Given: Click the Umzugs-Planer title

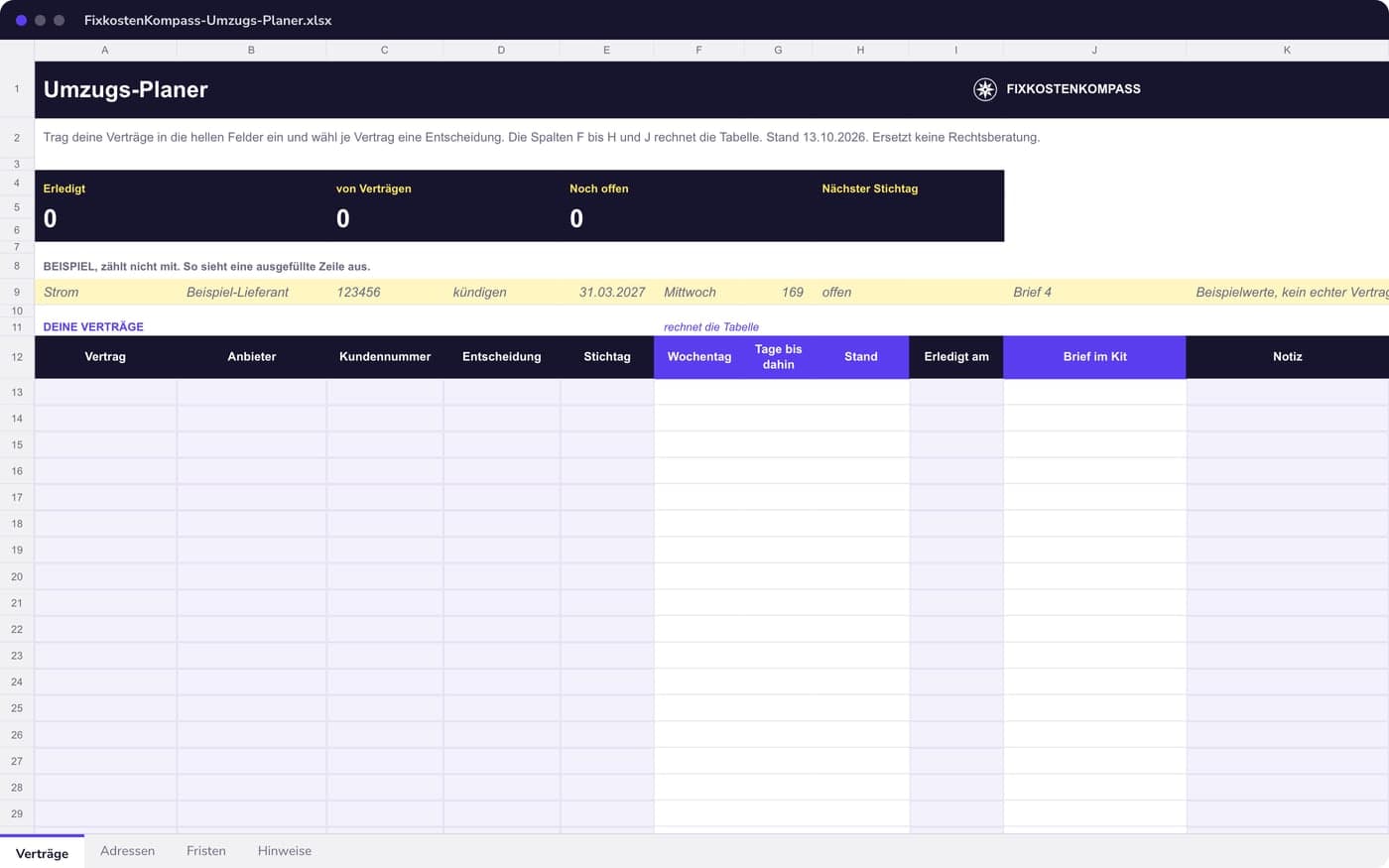Looking at the screenshot, I should [126, 89].
